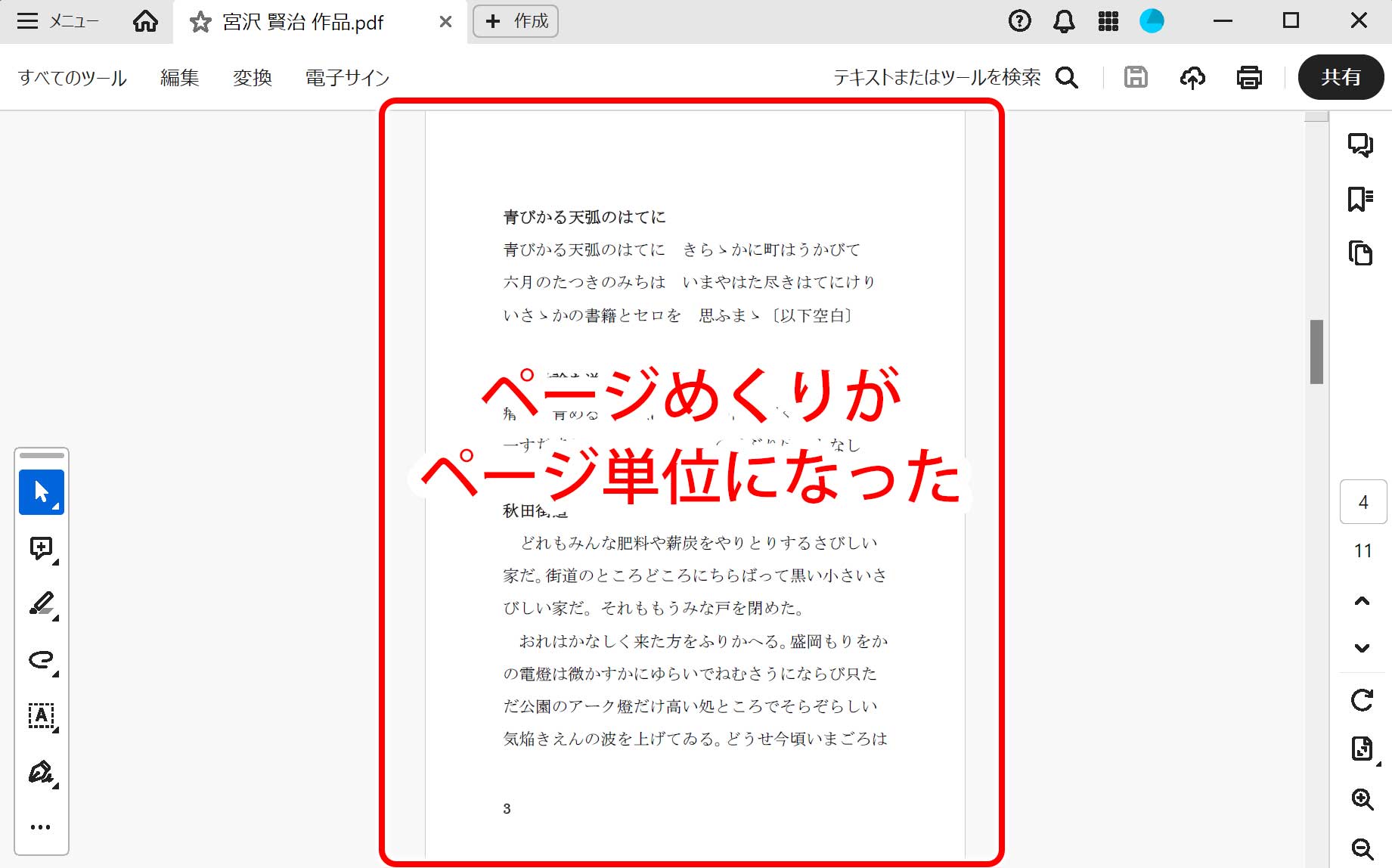1392x868 pixels.
Task: Star the 宮沢 賢治 作品.pdf tab
Action: point(200,22)
